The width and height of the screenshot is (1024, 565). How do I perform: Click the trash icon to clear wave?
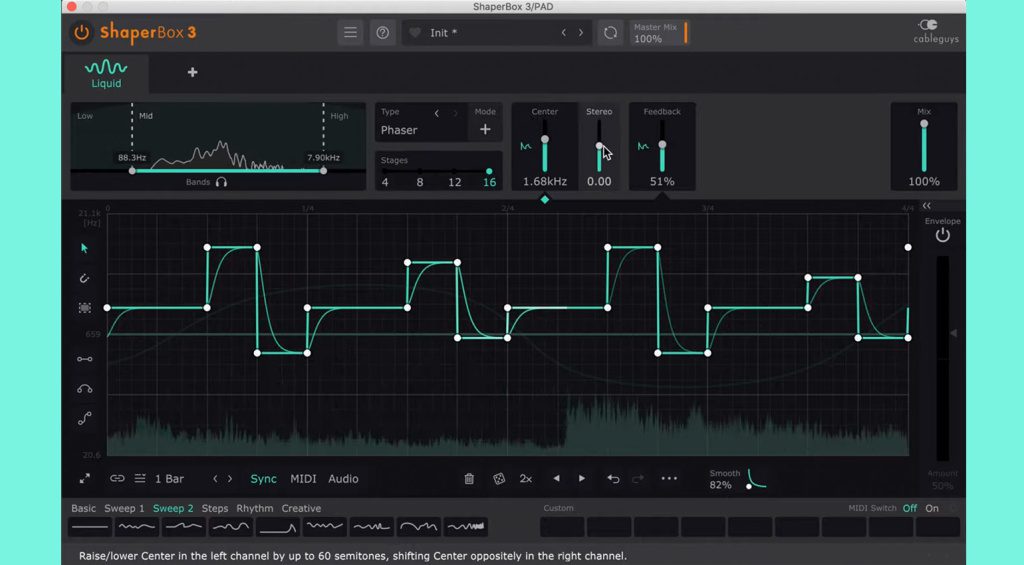tap(469, 479)
